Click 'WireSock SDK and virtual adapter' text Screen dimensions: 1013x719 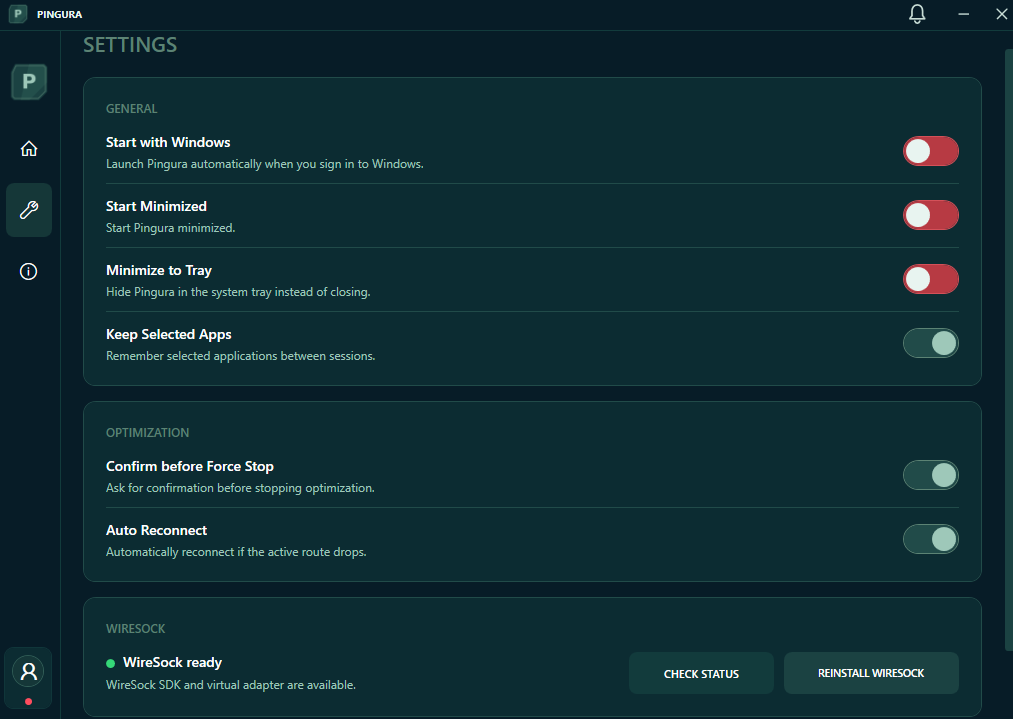[231, 685]
